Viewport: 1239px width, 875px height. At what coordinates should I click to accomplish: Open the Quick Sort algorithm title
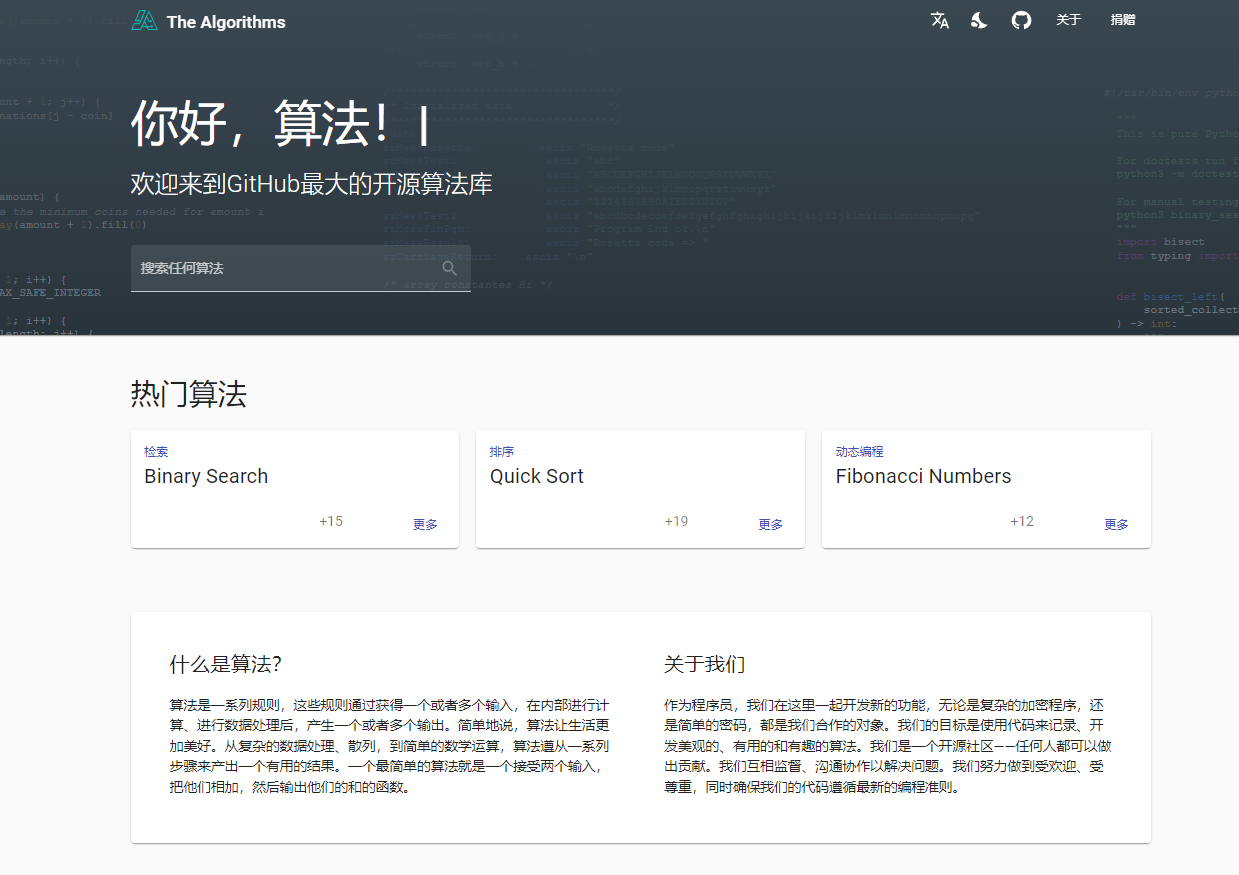536,476
